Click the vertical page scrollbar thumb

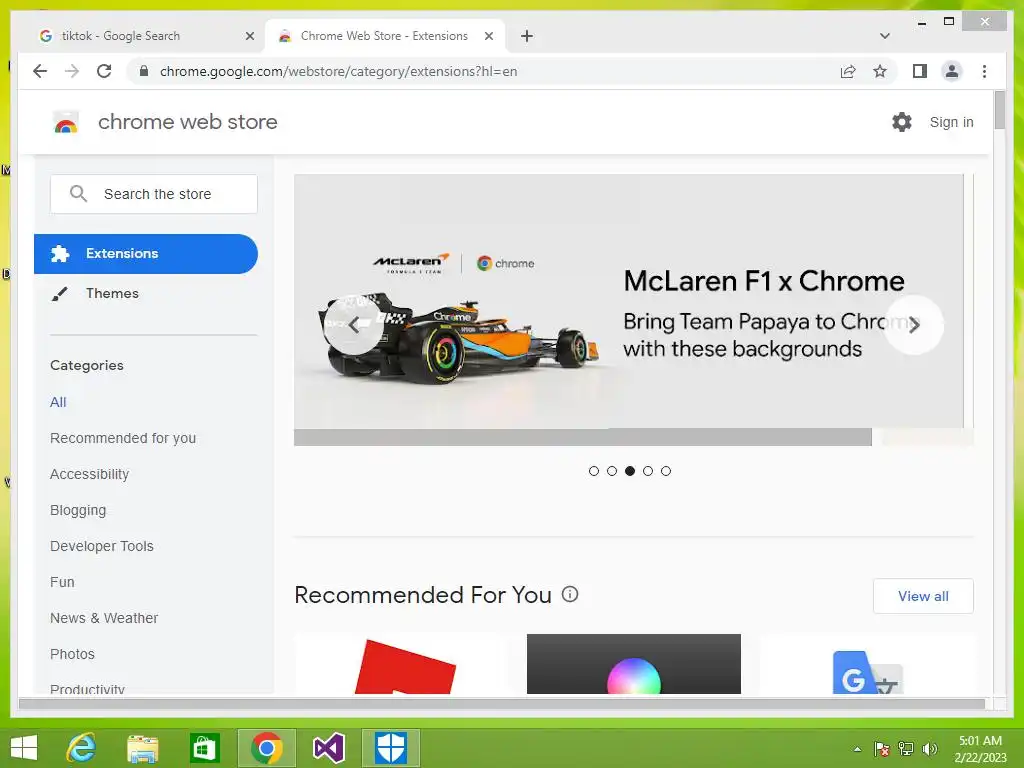[999, 110]
